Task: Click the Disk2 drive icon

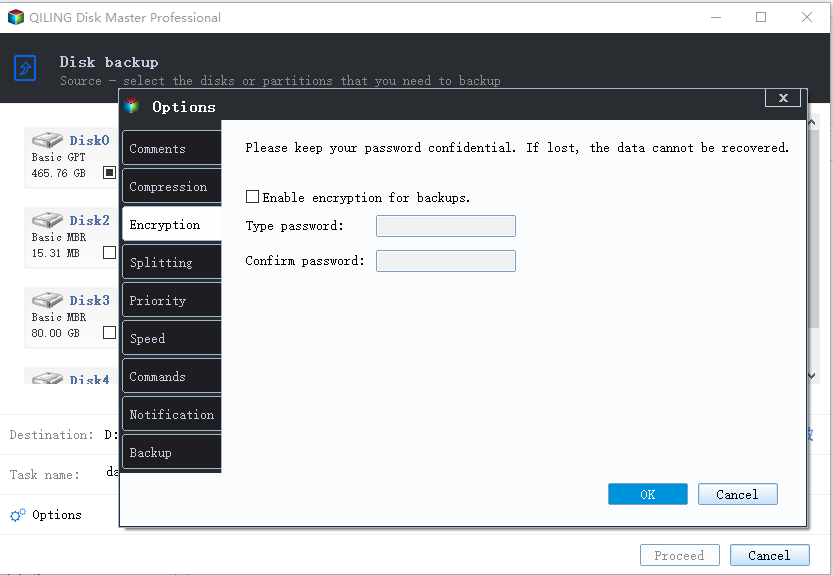Action: click(x=47, y=220)
